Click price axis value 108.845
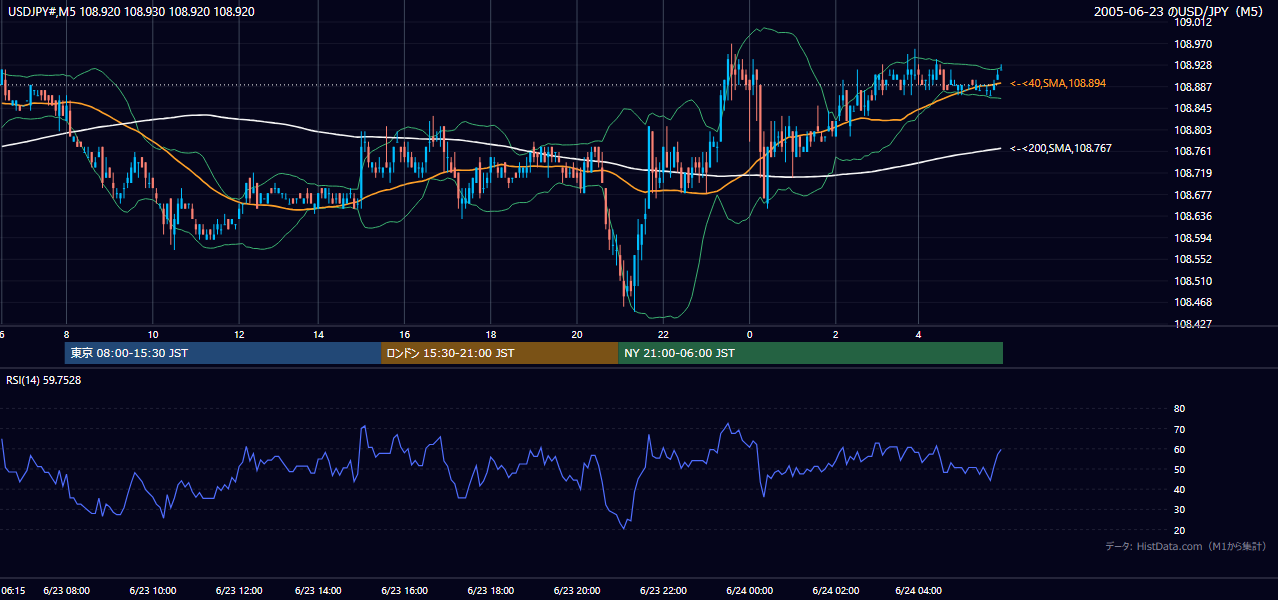 point(1192,109)
